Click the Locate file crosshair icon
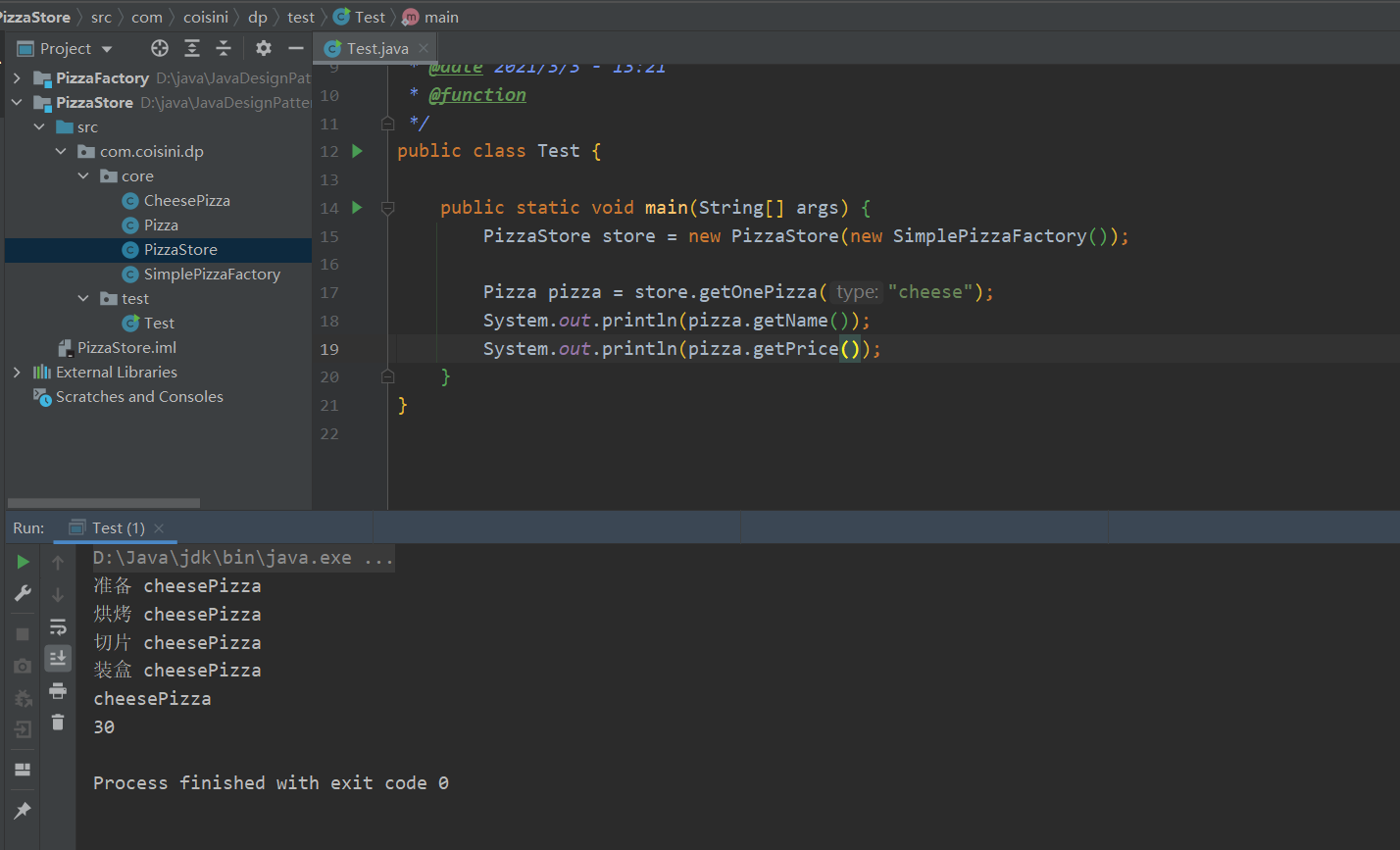Image resolution: width=1400 pixels, height=850 pixels. point(160,48)
